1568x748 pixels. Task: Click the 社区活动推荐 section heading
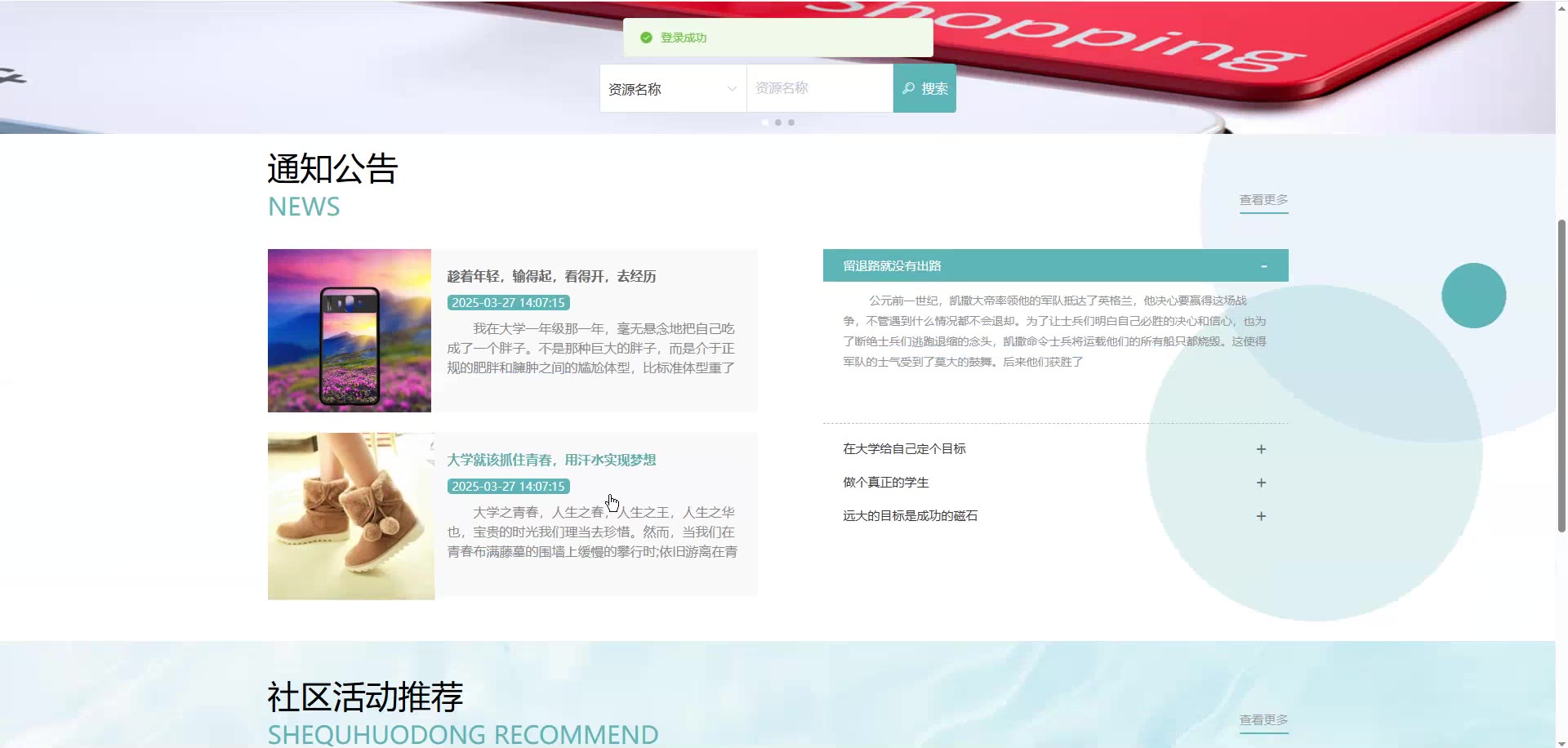tap(365, 697)
